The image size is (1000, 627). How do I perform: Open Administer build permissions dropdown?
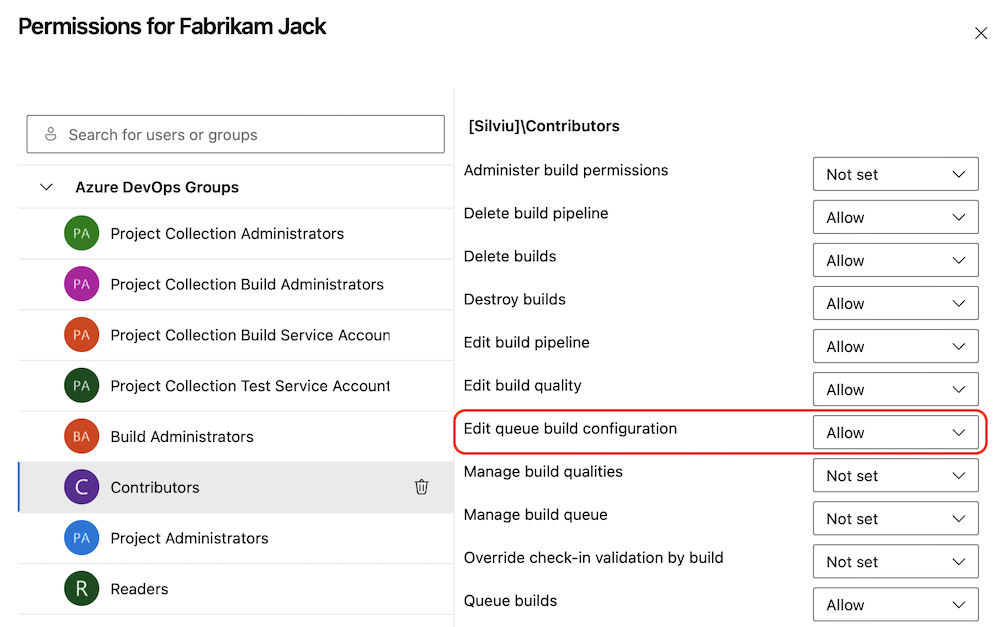895,174
